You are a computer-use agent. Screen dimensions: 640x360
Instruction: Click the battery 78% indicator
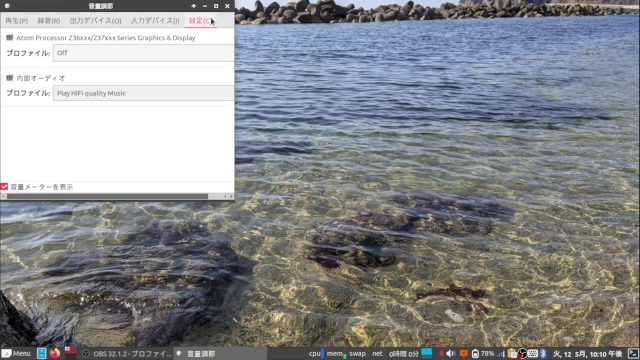point(483,353)
